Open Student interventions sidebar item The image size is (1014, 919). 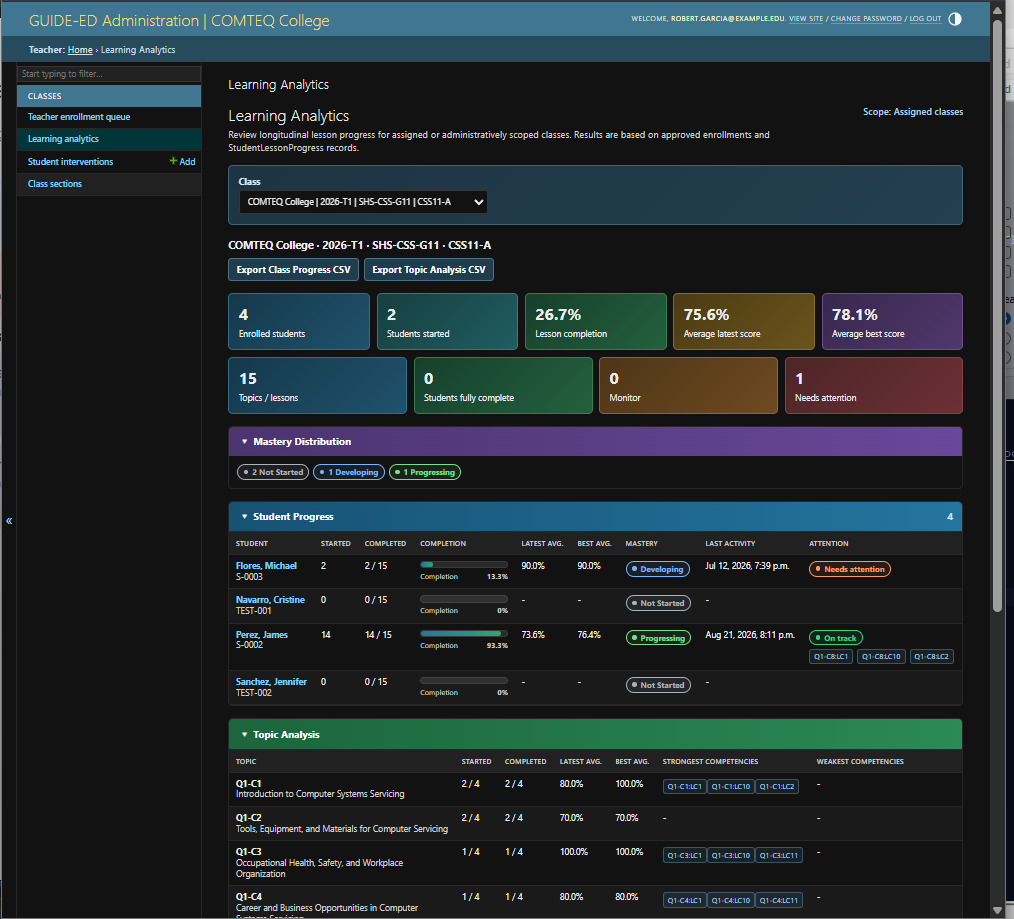[x=70, y=162]
